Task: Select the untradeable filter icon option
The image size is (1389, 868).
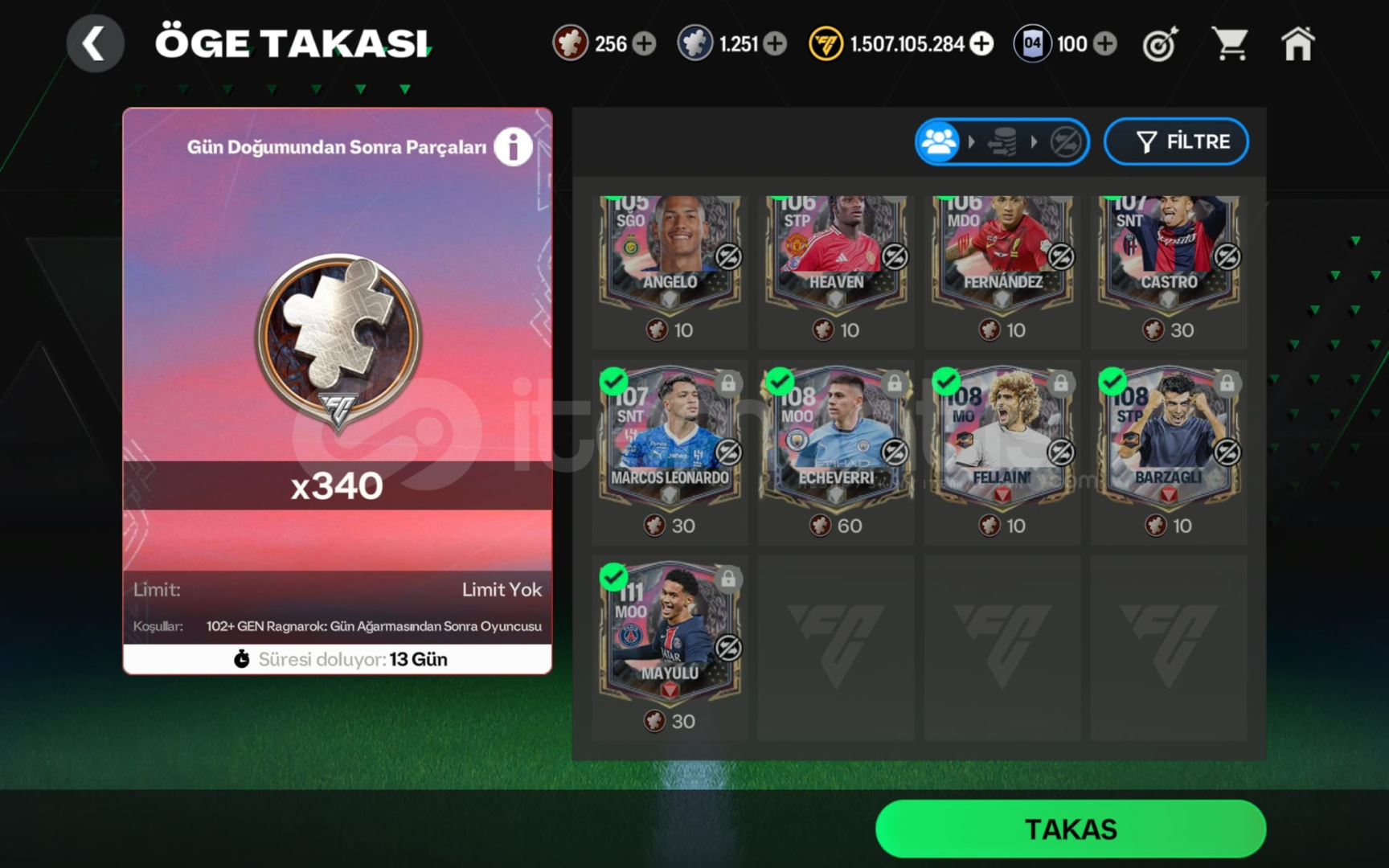Action: [x=1066, y=142]
